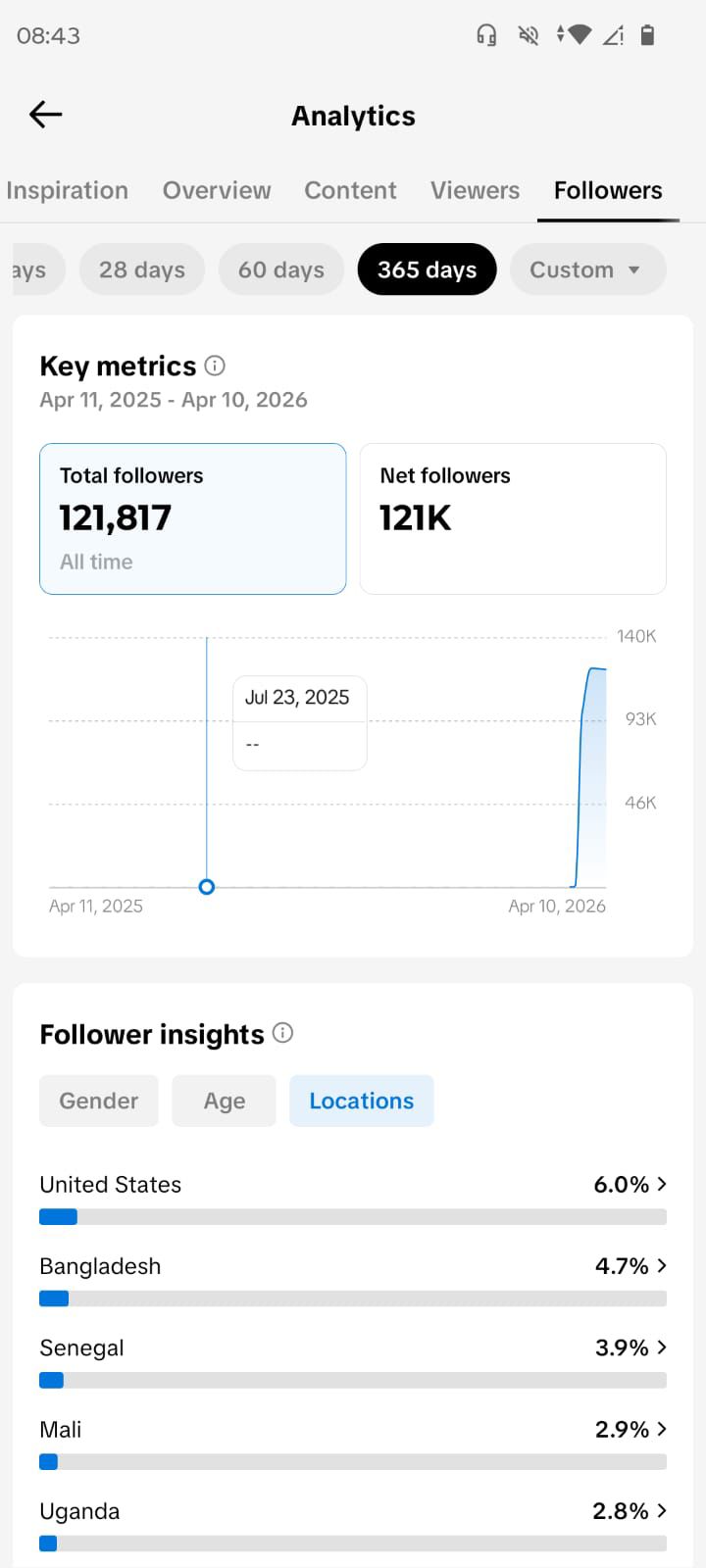Click the chart data point marker

click(x=207, y=887)
